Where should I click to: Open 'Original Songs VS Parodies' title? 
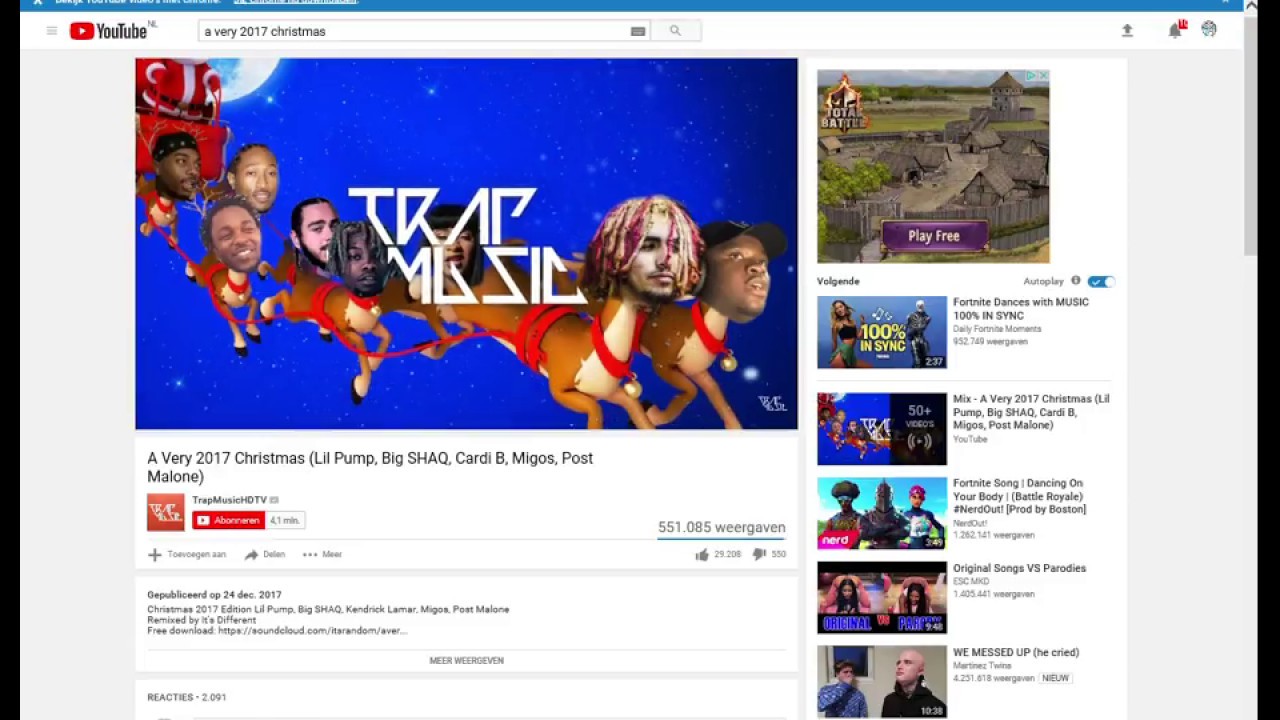tap(1019, 568)
